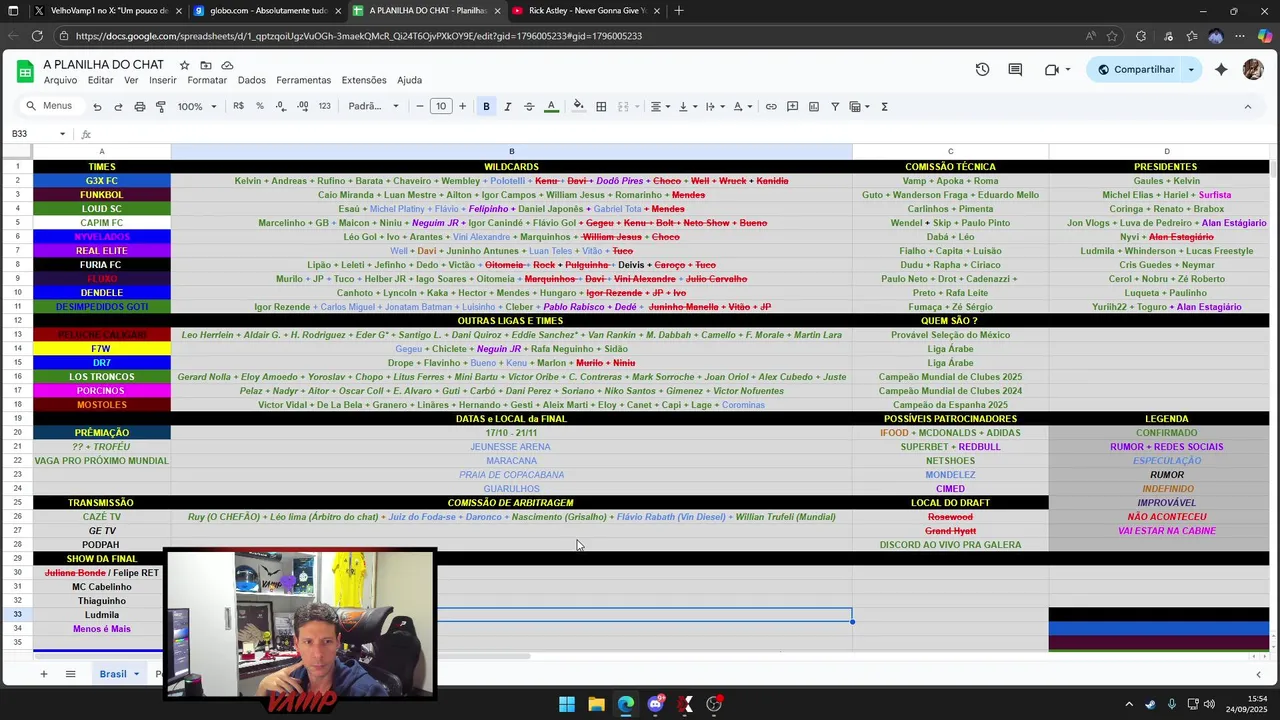
Task: List all sheets with the hamburger icon
Action: [x=70, y=674]
